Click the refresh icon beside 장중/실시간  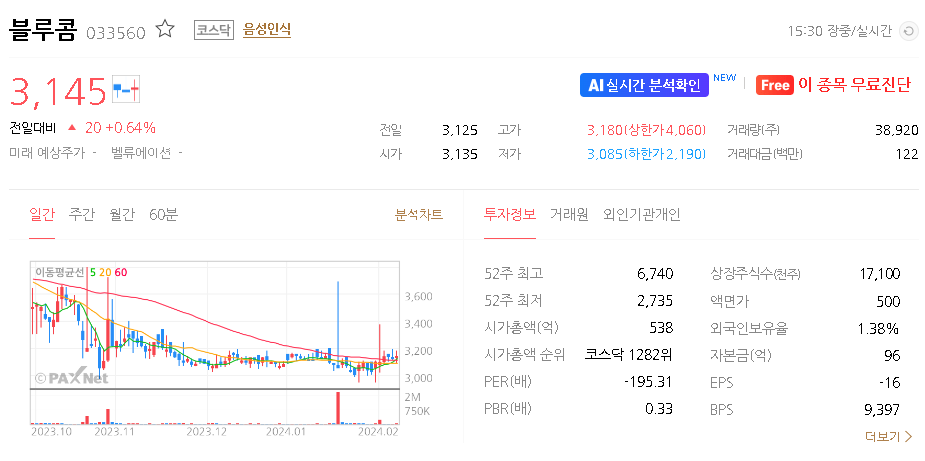tap(908, 31)
